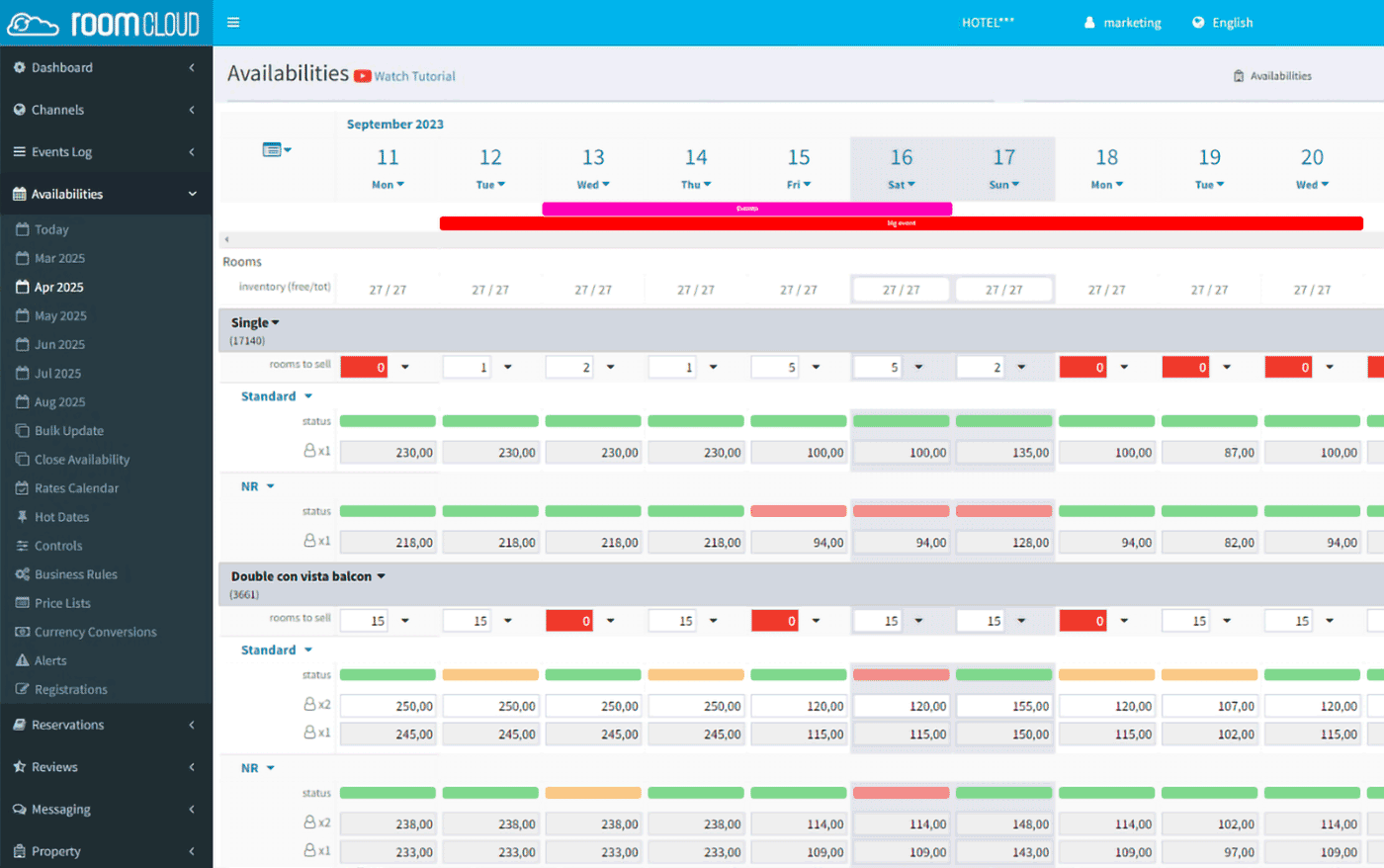Click the calendar view icon beside dates
Screen dimensions: 1384x868
[x=273, y=149]
